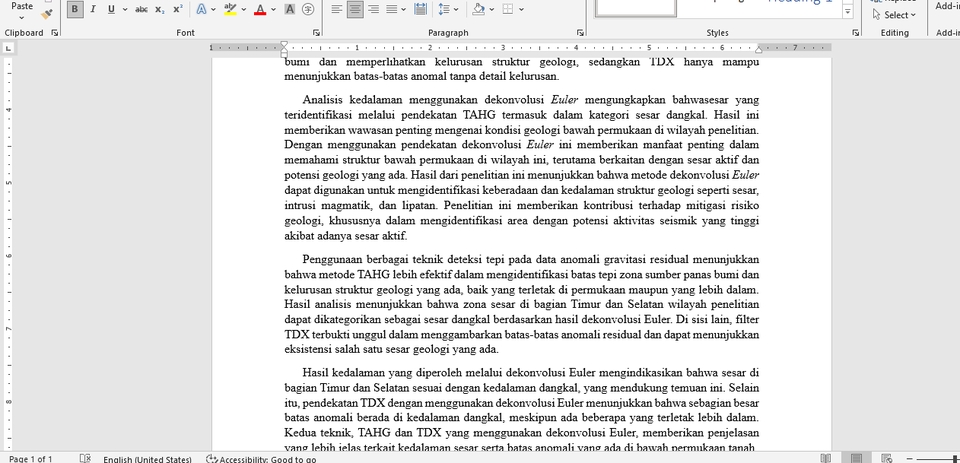Open Text Effects and Typography
The height and width of the screenshot is (463, 960).
point(201,9)
